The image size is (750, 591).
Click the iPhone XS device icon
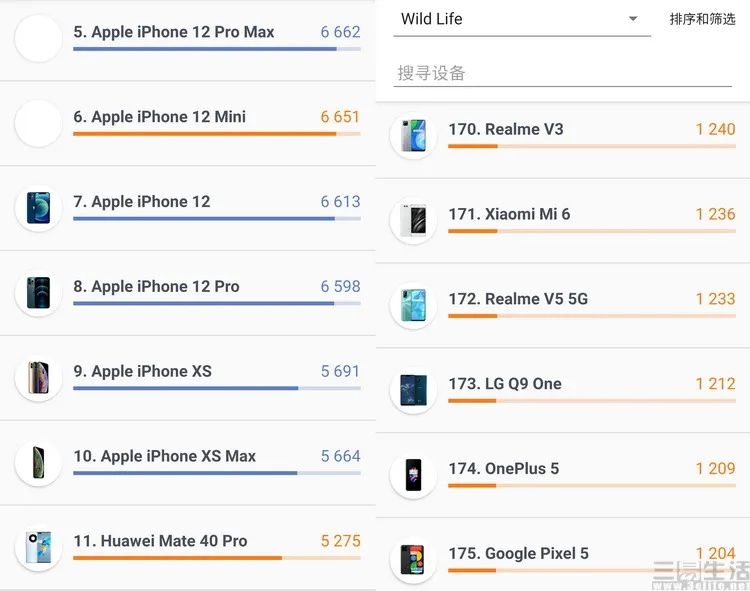tap(39, 378)
